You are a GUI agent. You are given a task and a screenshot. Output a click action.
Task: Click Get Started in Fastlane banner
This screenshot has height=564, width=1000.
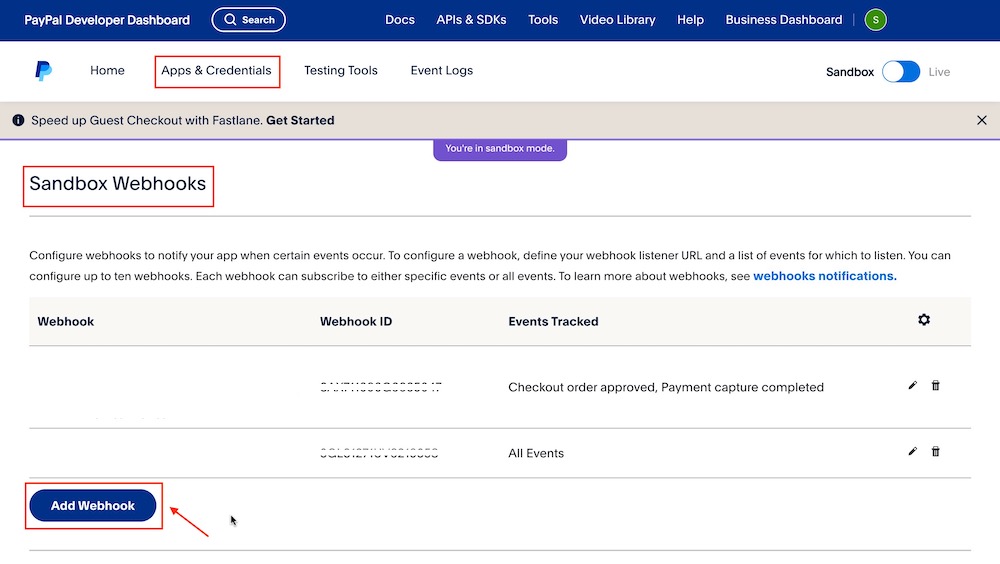pos(300,120)
